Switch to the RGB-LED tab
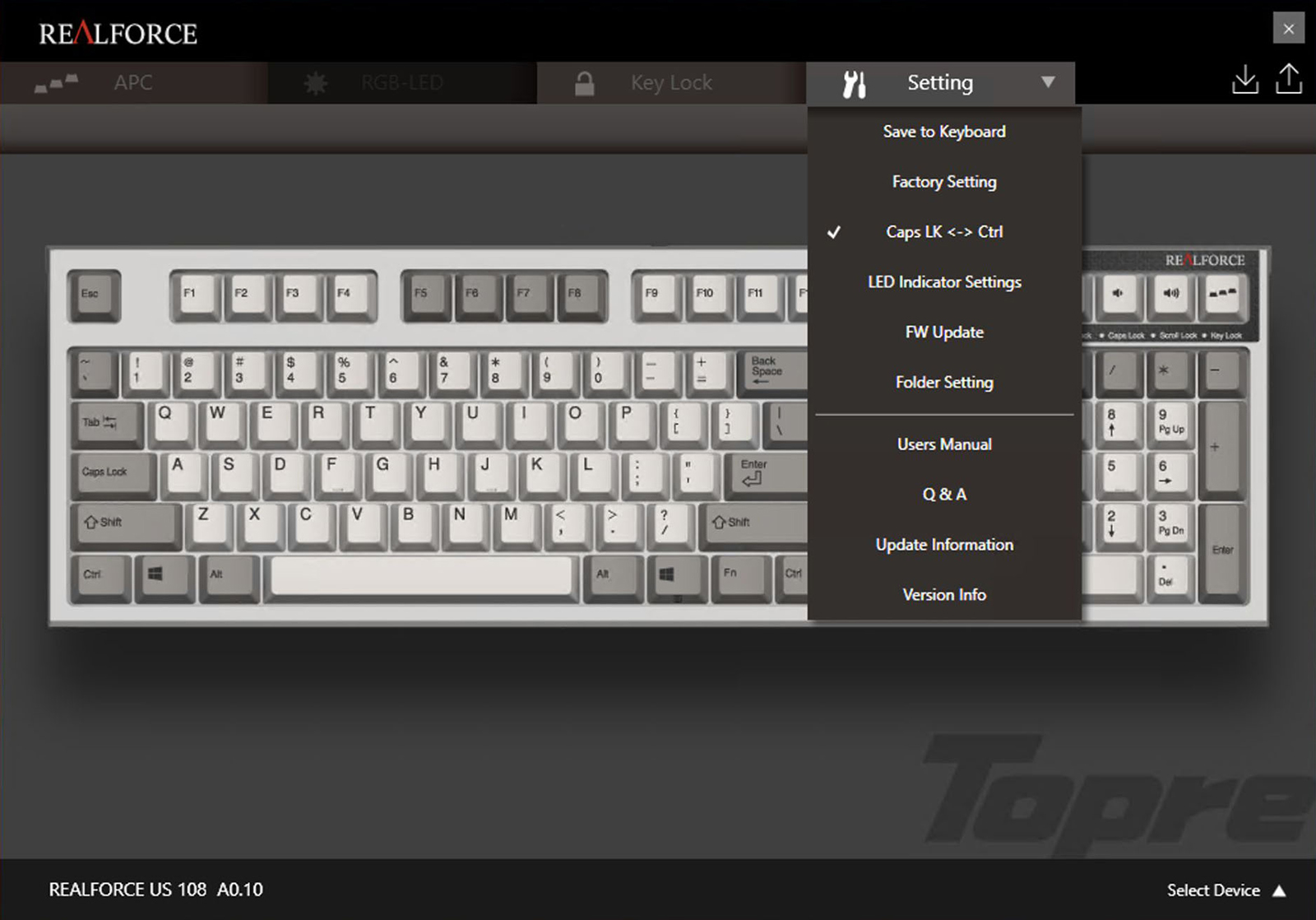This screenshot has width=1316, height=920. [x=402, y=83]
